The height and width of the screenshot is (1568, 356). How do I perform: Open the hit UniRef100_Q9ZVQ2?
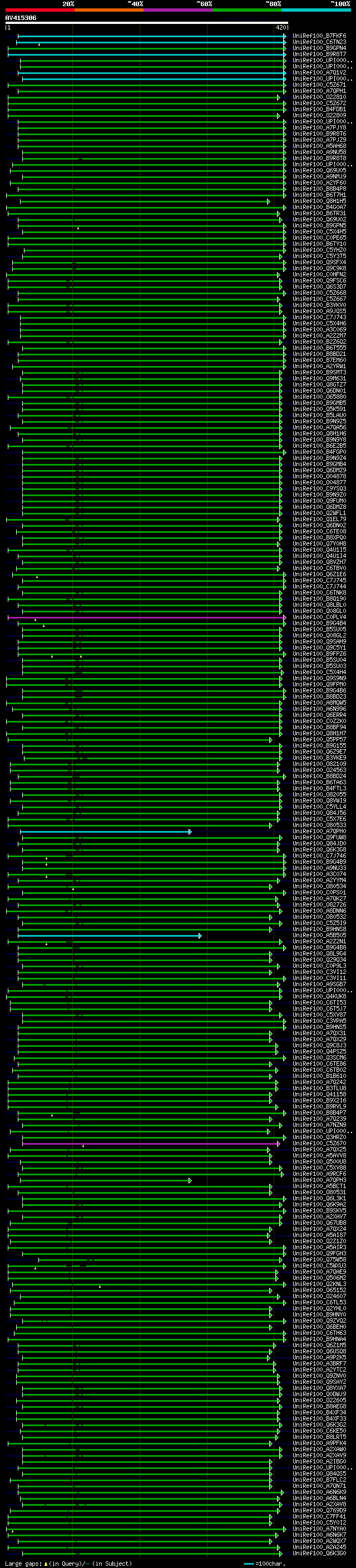coord(319,1320)
